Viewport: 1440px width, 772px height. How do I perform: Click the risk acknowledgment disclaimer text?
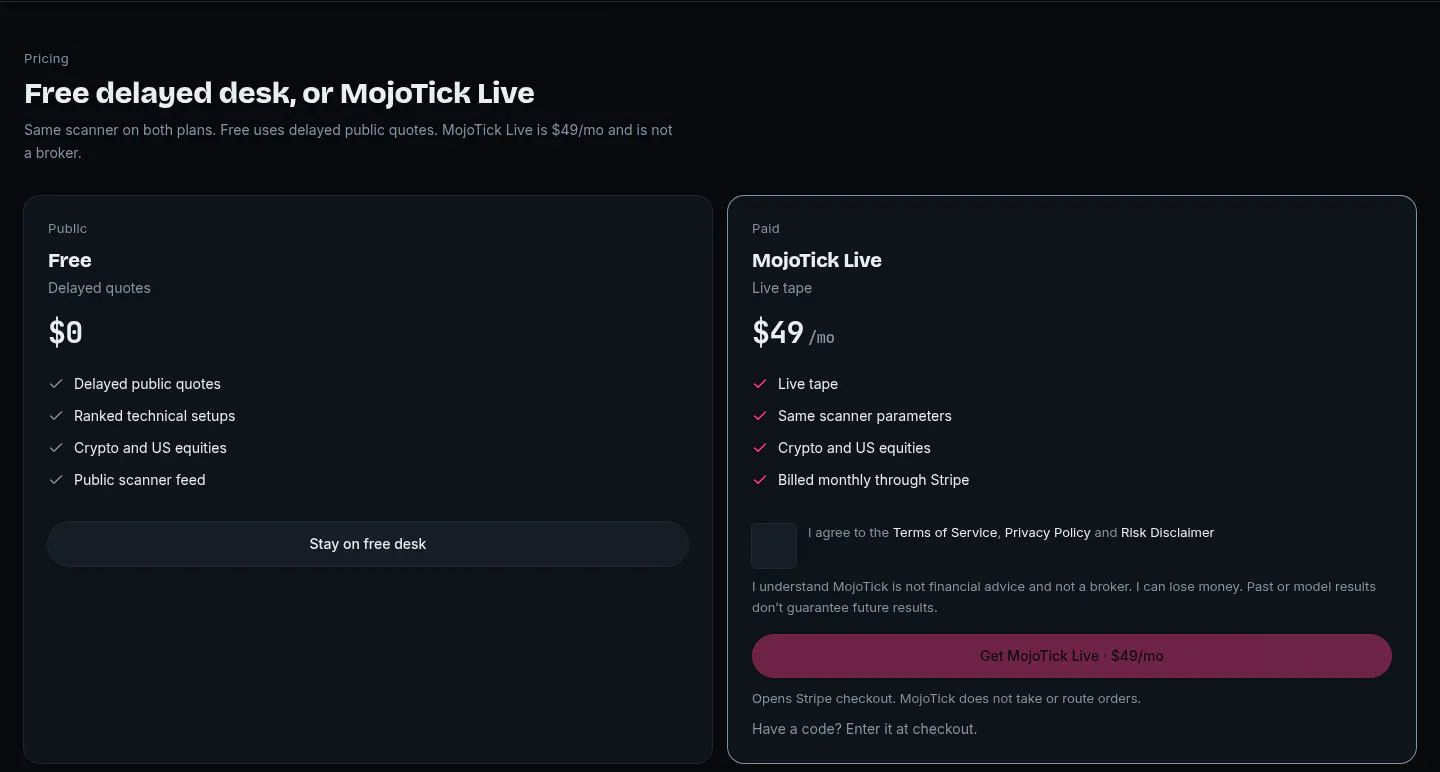click(1064, 597)
